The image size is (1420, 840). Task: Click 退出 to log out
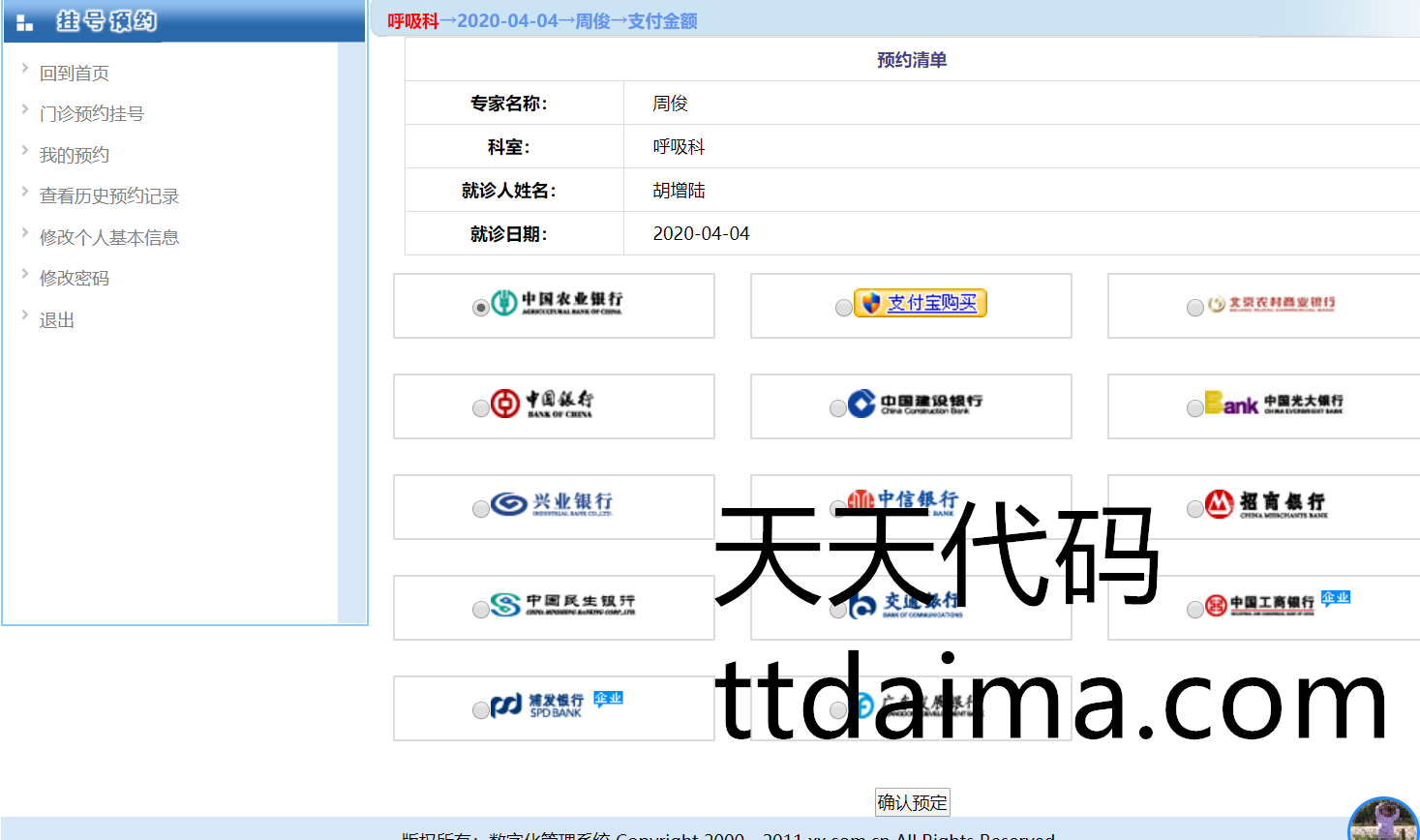(x=57, y=320)
